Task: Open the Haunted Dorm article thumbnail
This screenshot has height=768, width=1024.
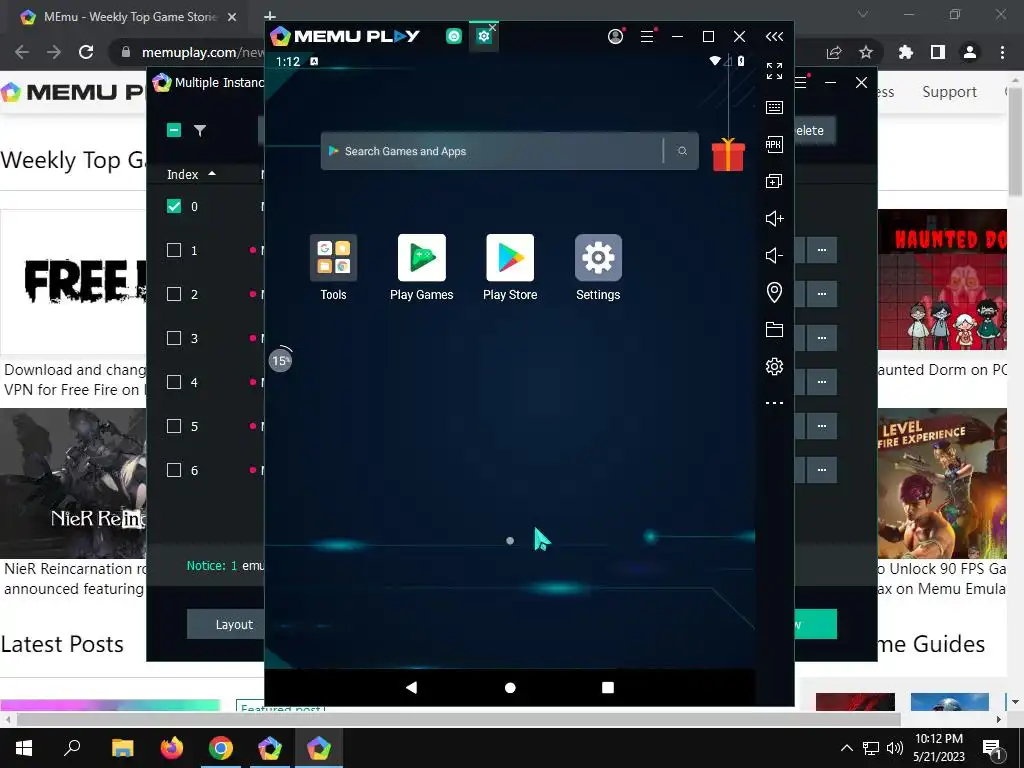Action: click(942, 280)
